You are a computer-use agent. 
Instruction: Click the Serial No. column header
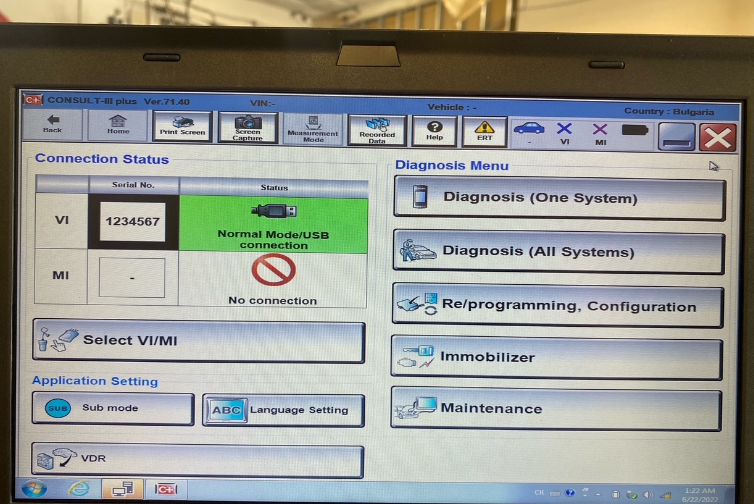(133, 185)
